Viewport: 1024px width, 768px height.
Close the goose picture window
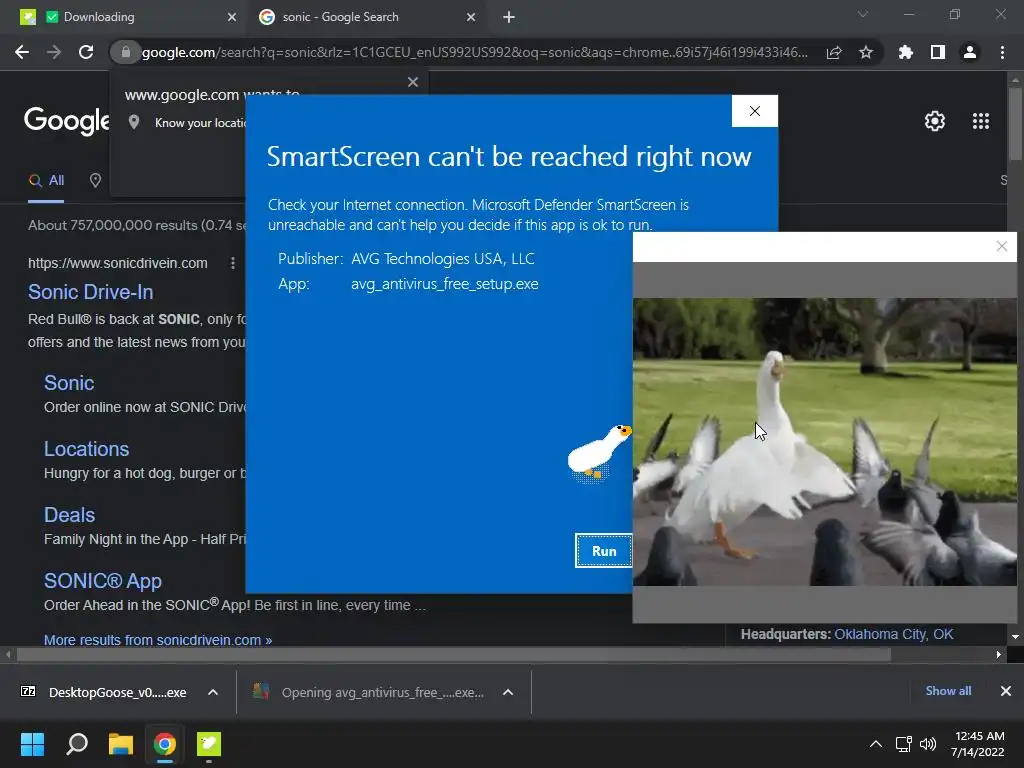(x=1002, y=246)
